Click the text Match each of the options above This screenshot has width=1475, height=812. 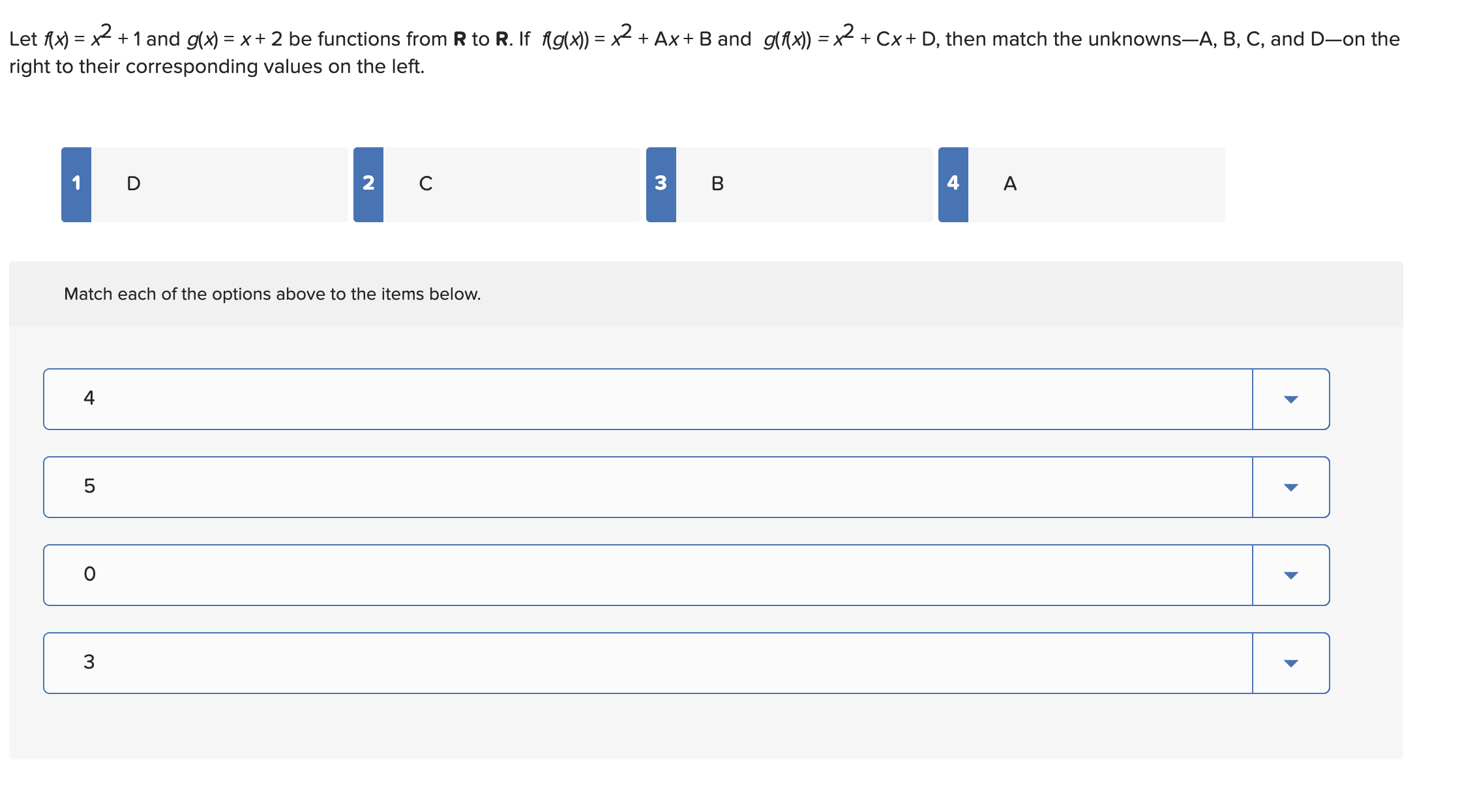[273, 294]
